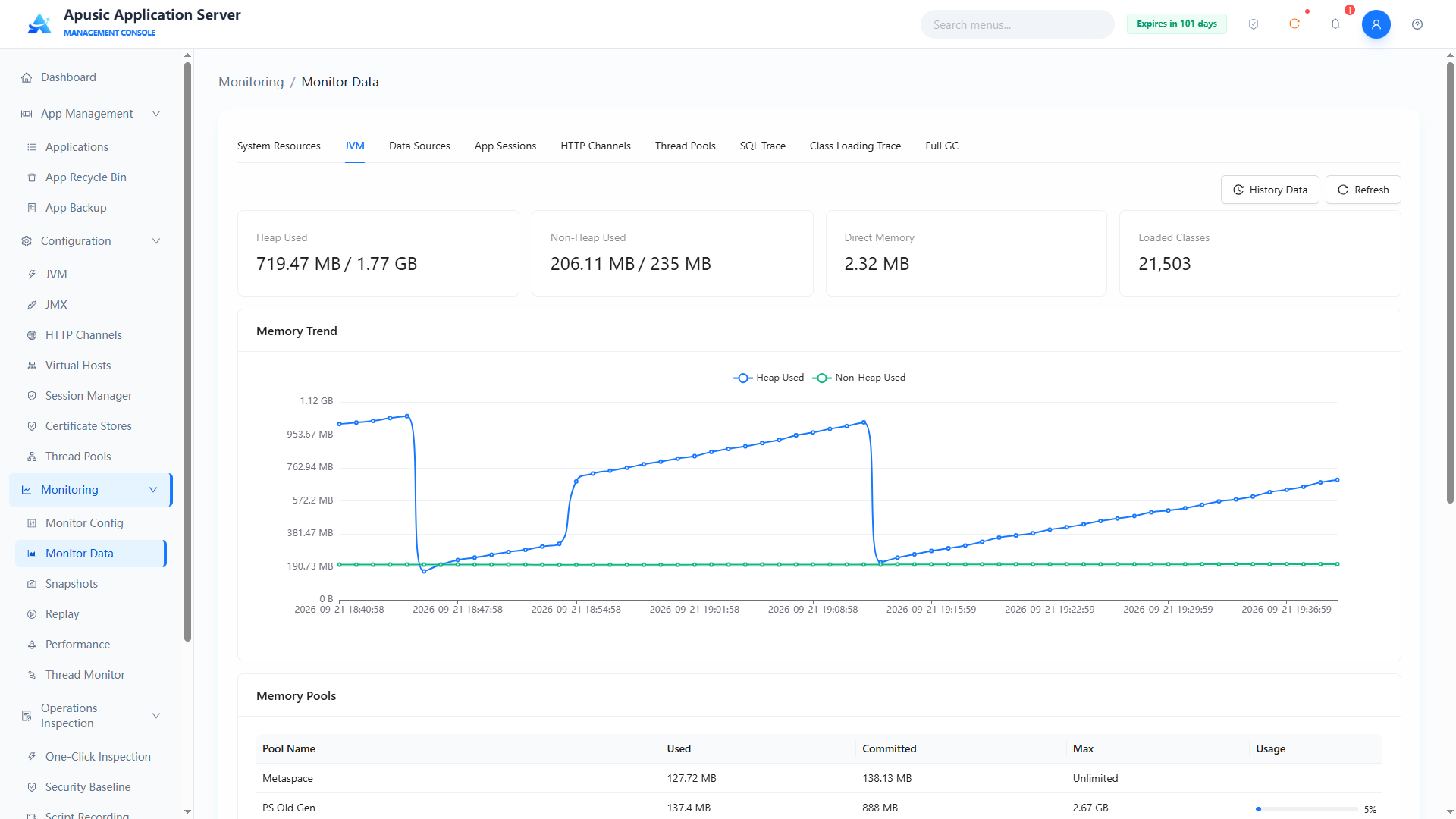Open Virtual Hosts in sidebar
Screen dimensions: 1456x819
pos(78,366)
